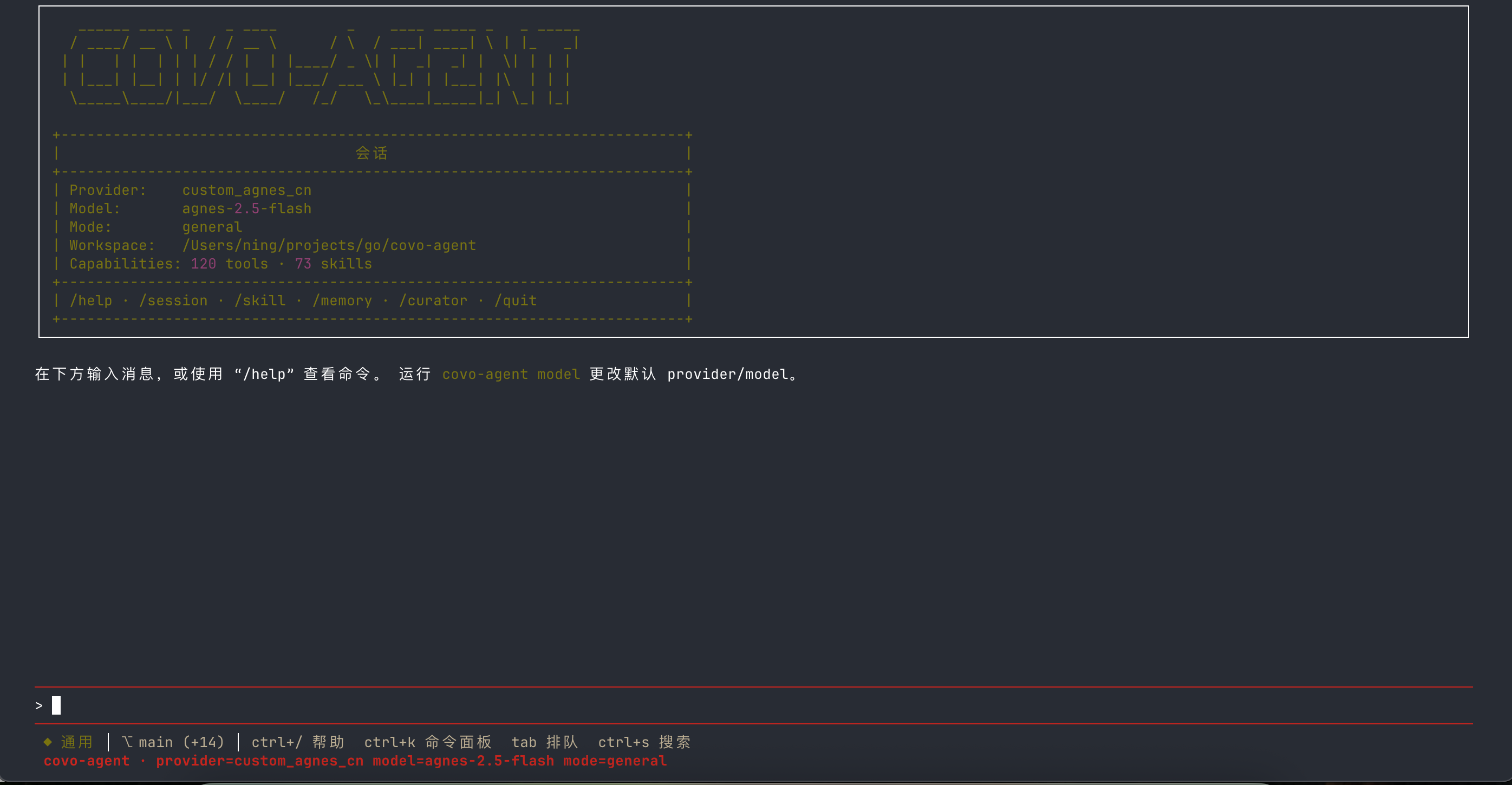The width and height of the screenshot is (1512, 785).
Task: Click the git branch icon before main
Action: click(x=127, y=742)
